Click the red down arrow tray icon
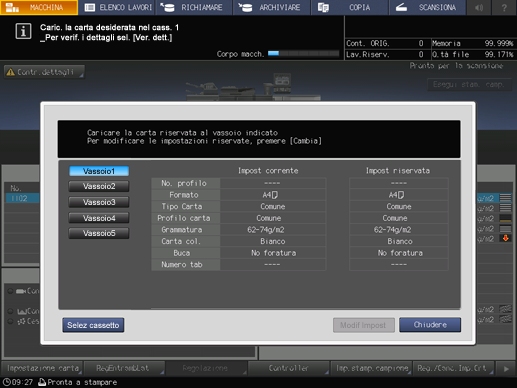 (x=505, y=238)
